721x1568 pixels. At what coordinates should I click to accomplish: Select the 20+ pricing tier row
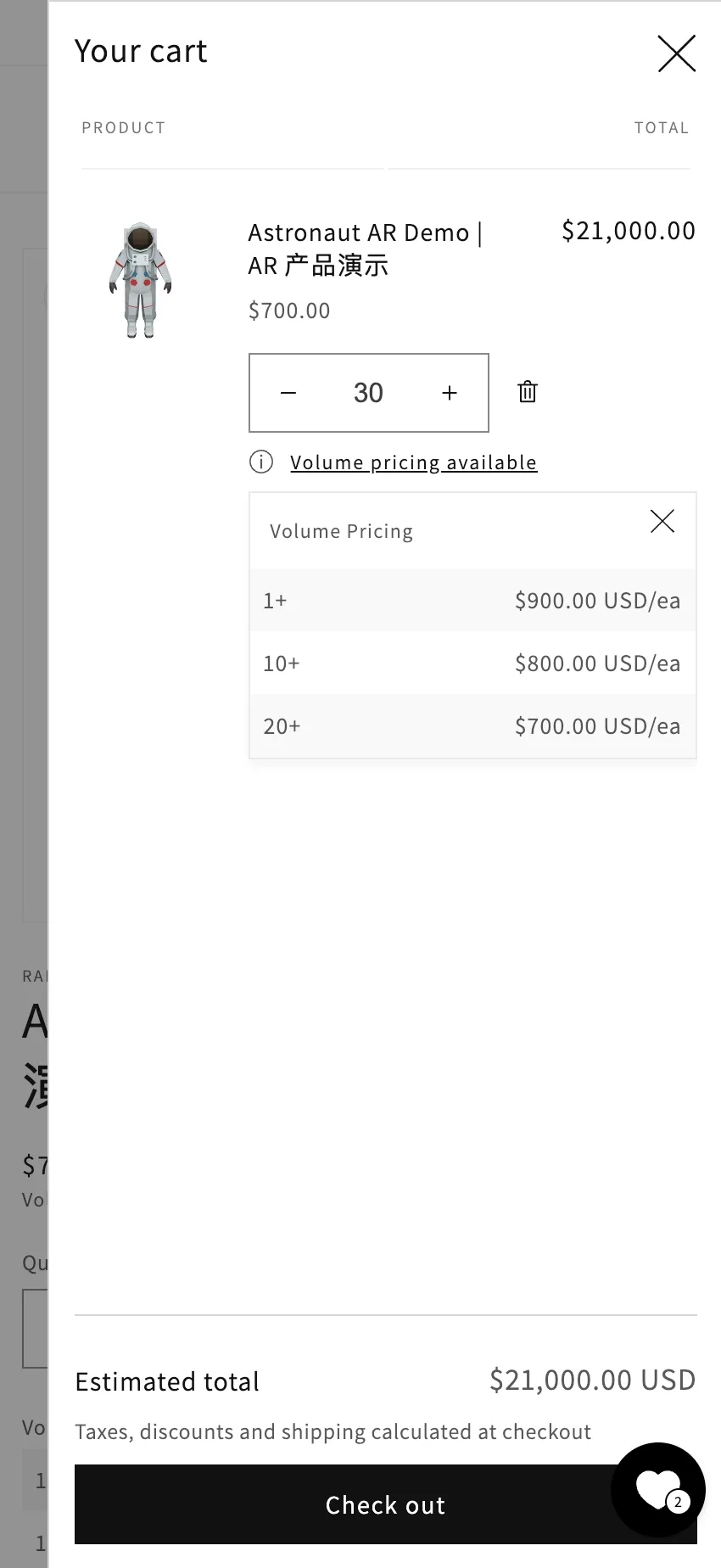(x=472, y=725)
